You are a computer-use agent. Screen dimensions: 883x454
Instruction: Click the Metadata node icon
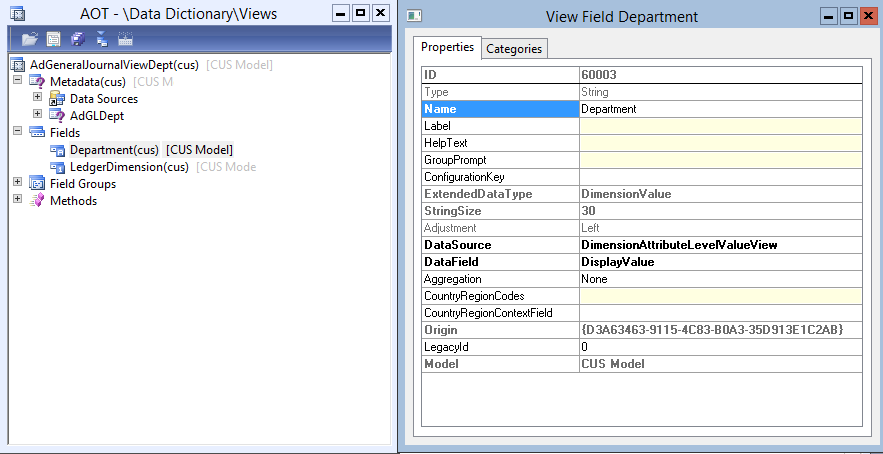[x=37, y=82]
